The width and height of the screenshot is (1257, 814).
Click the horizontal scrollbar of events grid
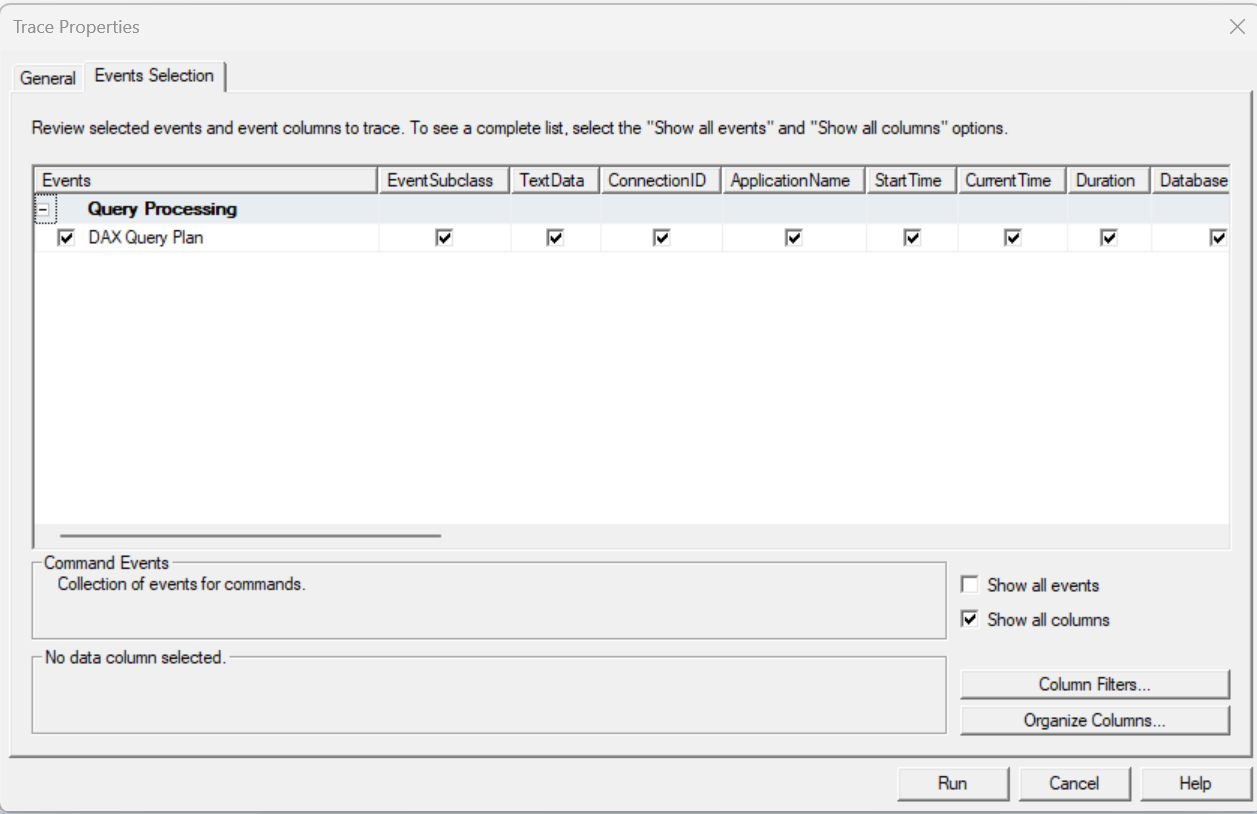pos(250,535)
